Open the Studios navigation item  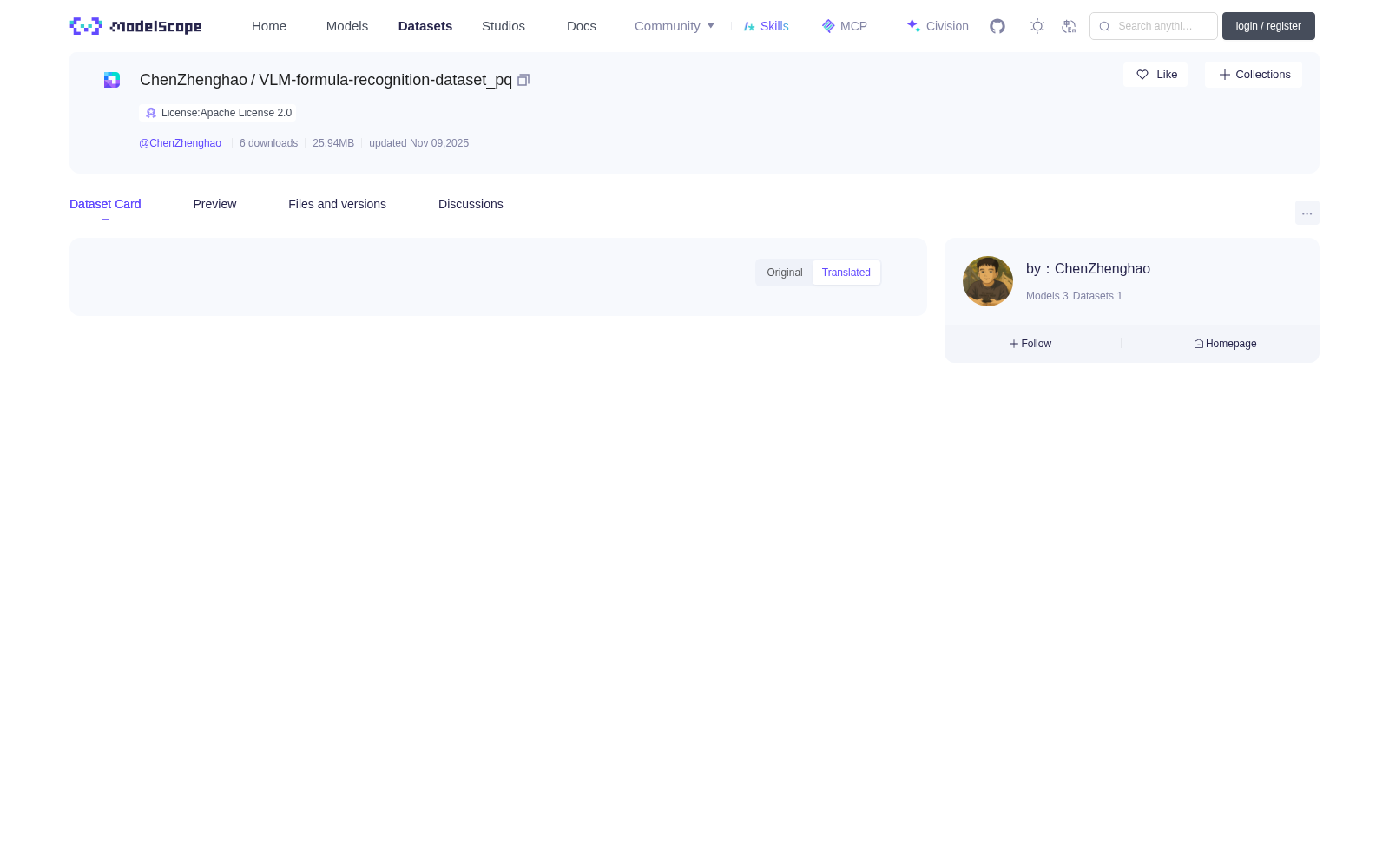tap(504, 26)
